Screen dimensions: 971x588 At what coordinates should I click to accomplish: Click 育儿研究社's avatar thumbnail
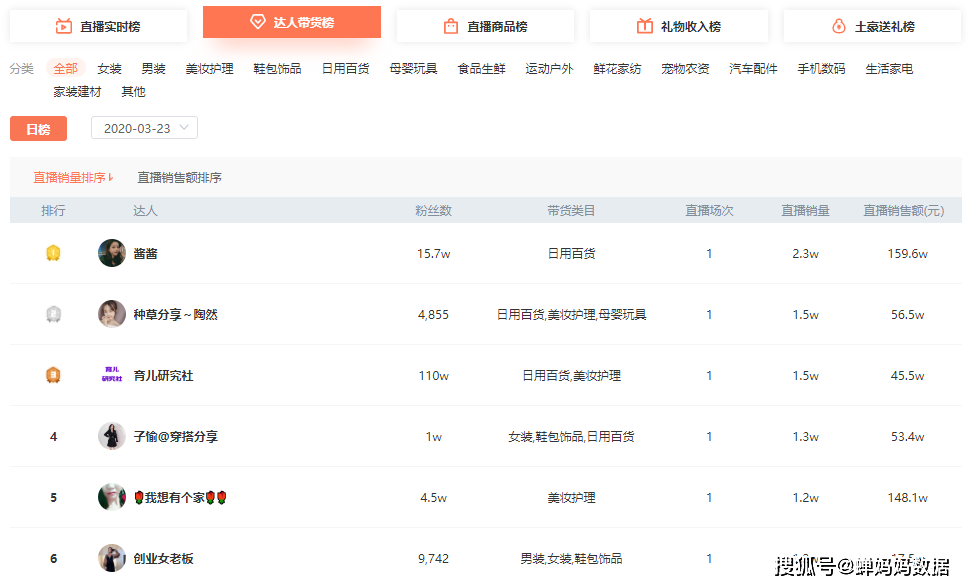pyautogui.click(x=111, y=375)
